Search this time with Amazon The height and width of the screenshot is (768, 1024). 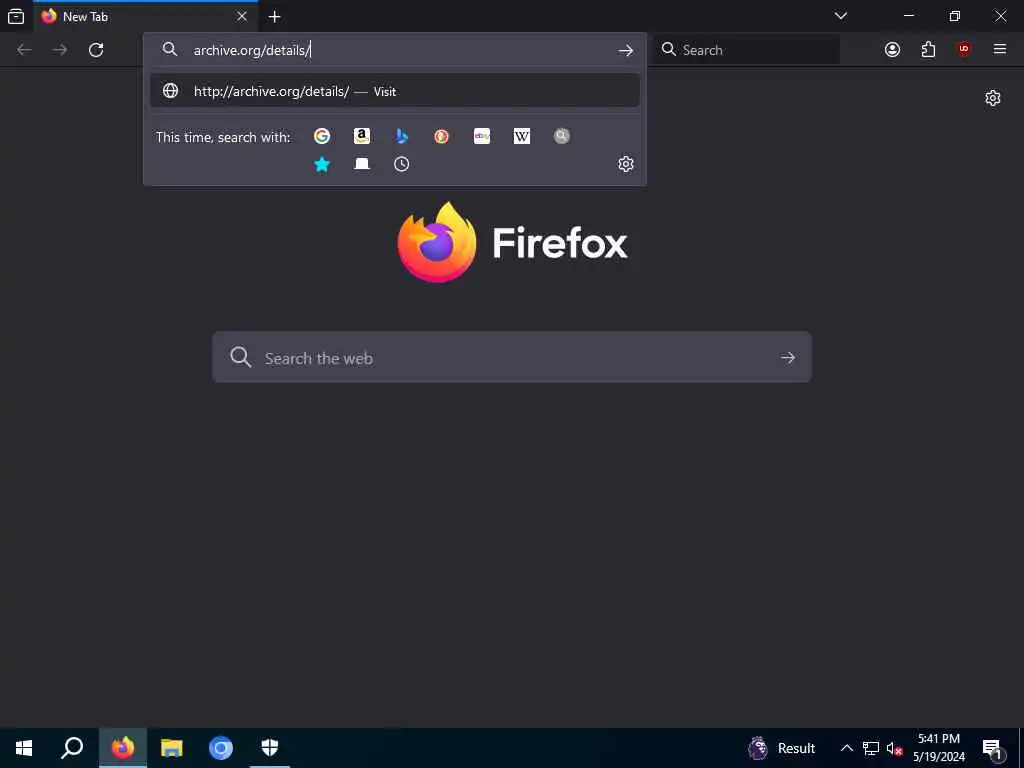(362, 136)
